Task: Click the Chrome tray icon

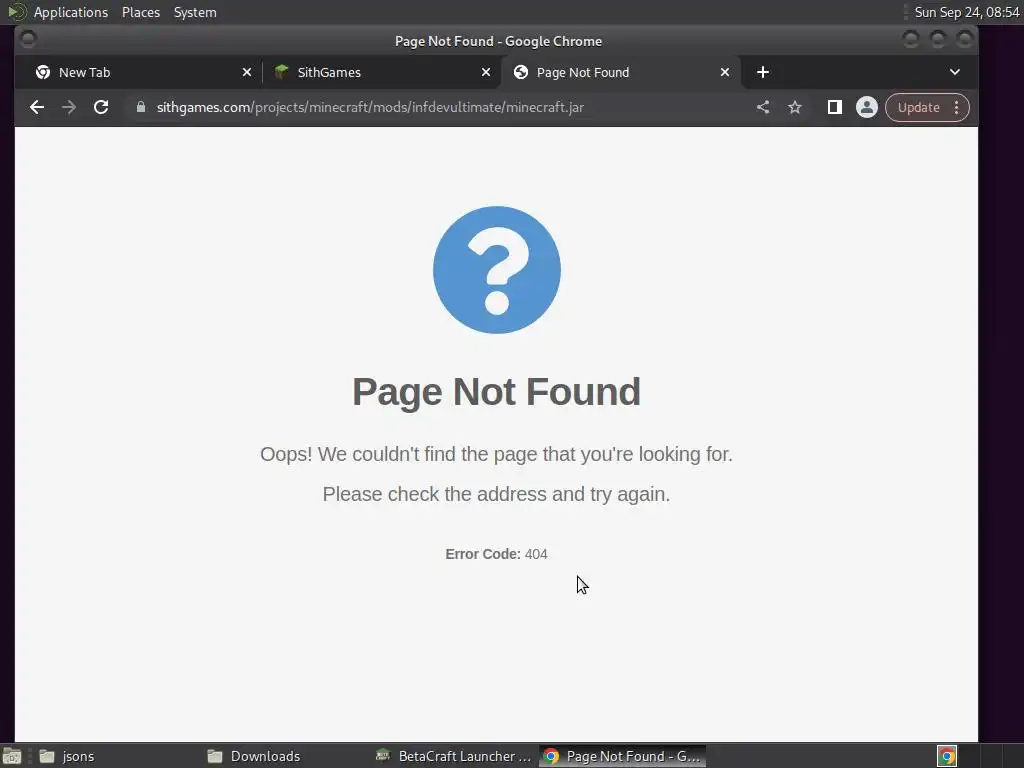Action: tap(947, 756)
